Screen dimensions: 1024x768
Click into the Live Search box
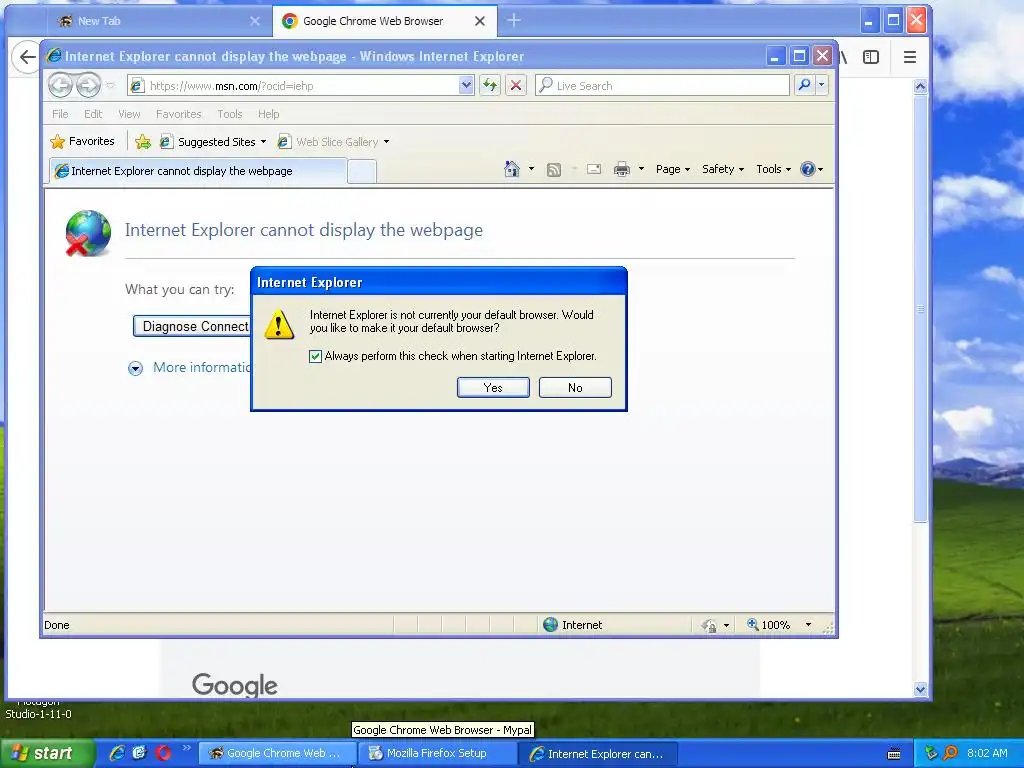pyautogui.click(x=662, y=86)
